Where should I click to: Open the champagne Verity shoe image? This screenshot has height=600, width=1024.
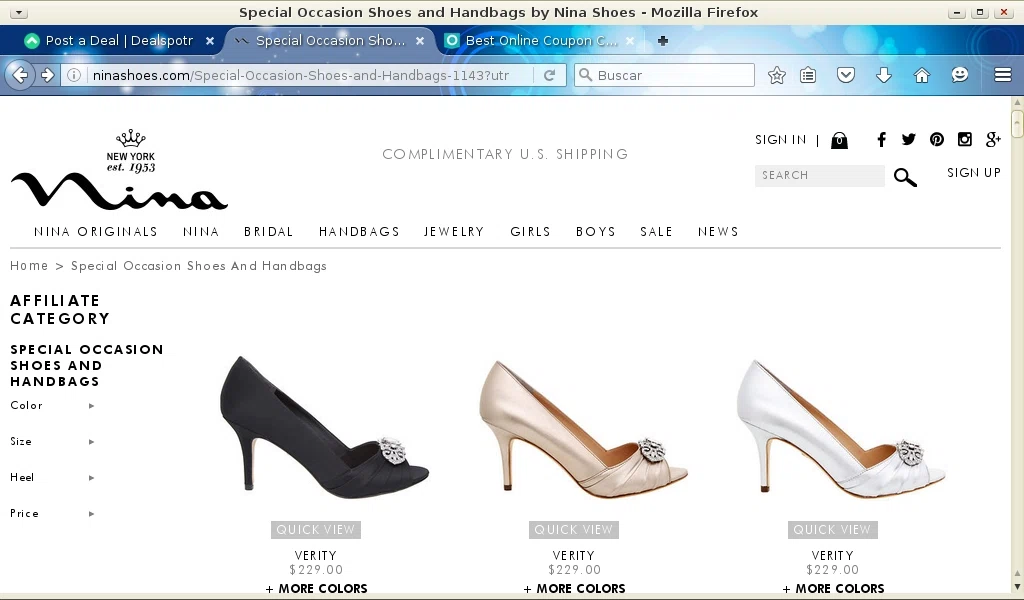tap(583, 427)
